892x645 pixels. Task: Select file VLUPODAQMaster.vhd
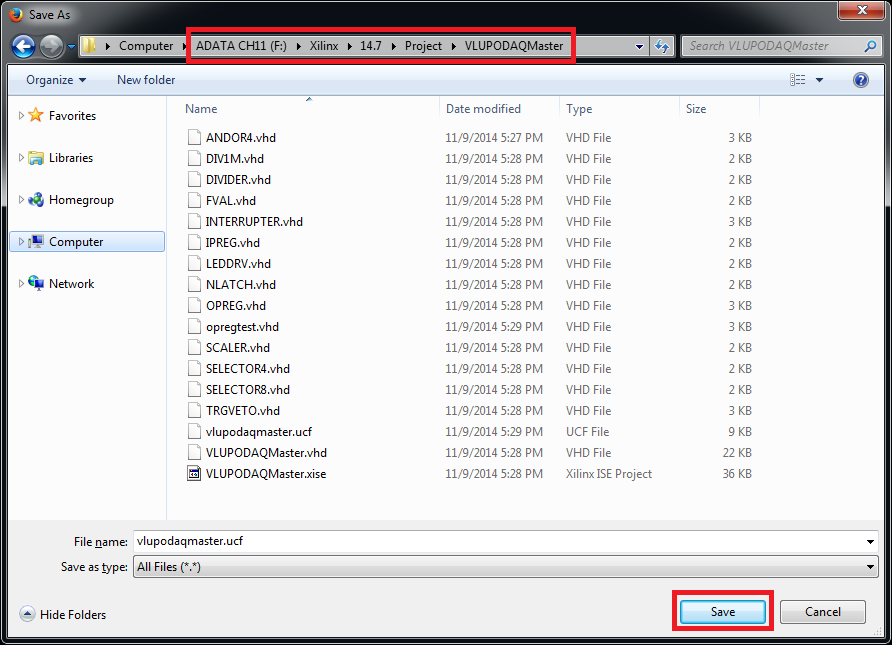pos(266,453)
